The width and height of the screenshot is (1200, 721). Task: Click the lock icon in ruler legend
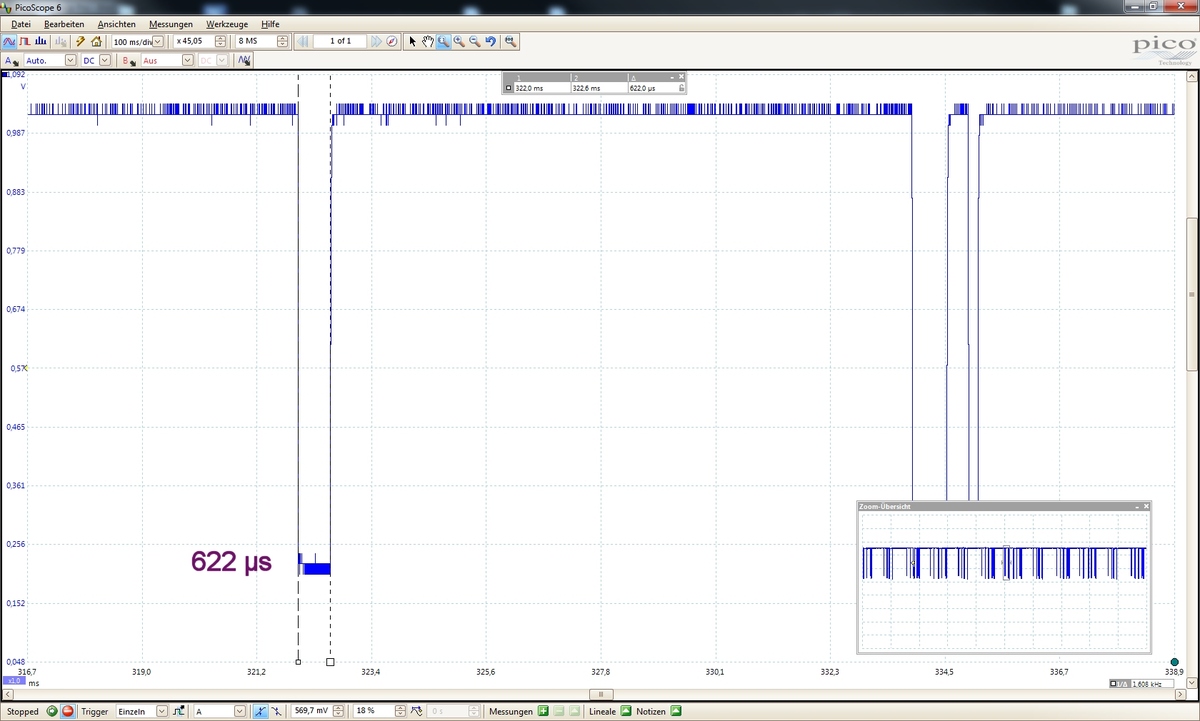click(681, 88)
